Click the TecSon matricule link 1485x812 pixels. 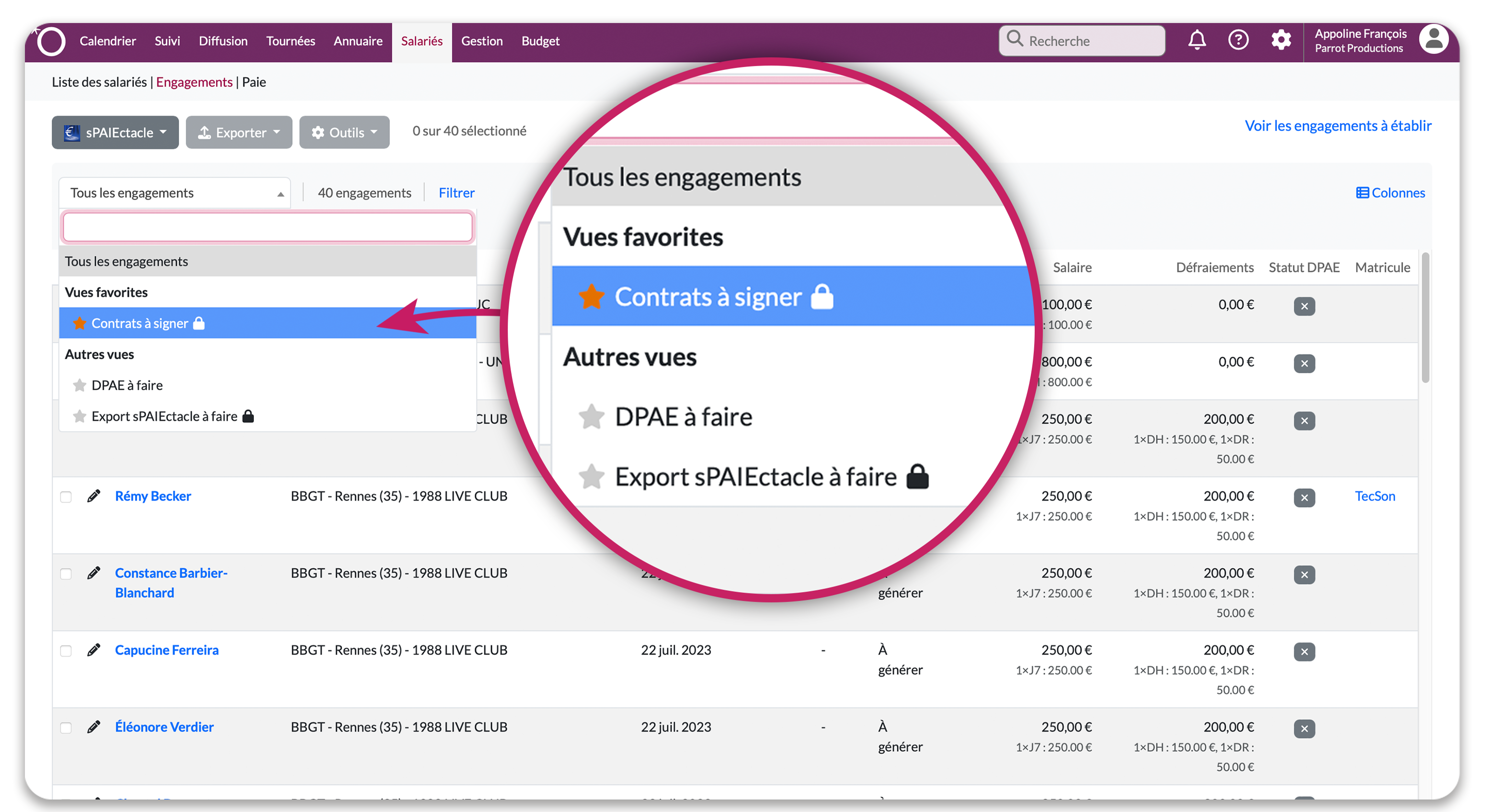coord(1375,496)
